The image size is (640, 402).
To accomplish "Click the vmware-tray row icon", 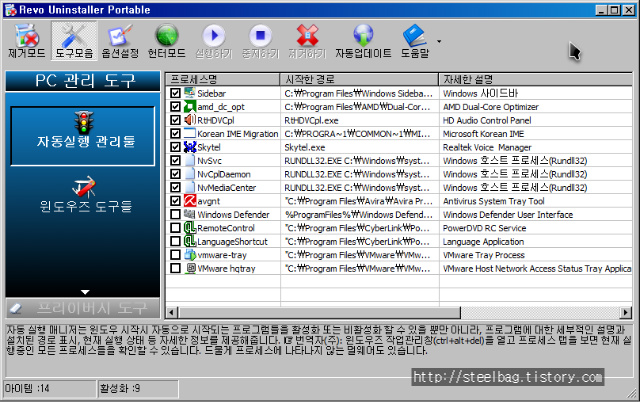I will (x=190, y=254).
